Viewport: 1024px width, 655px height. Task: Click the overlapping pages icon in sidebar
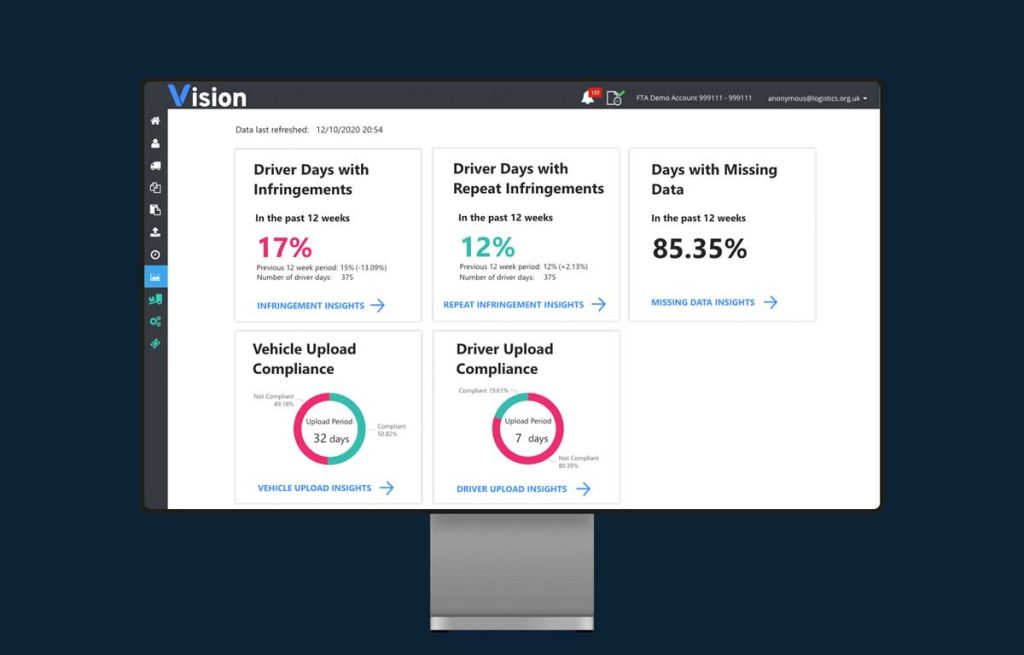click(x=155, y=188)
